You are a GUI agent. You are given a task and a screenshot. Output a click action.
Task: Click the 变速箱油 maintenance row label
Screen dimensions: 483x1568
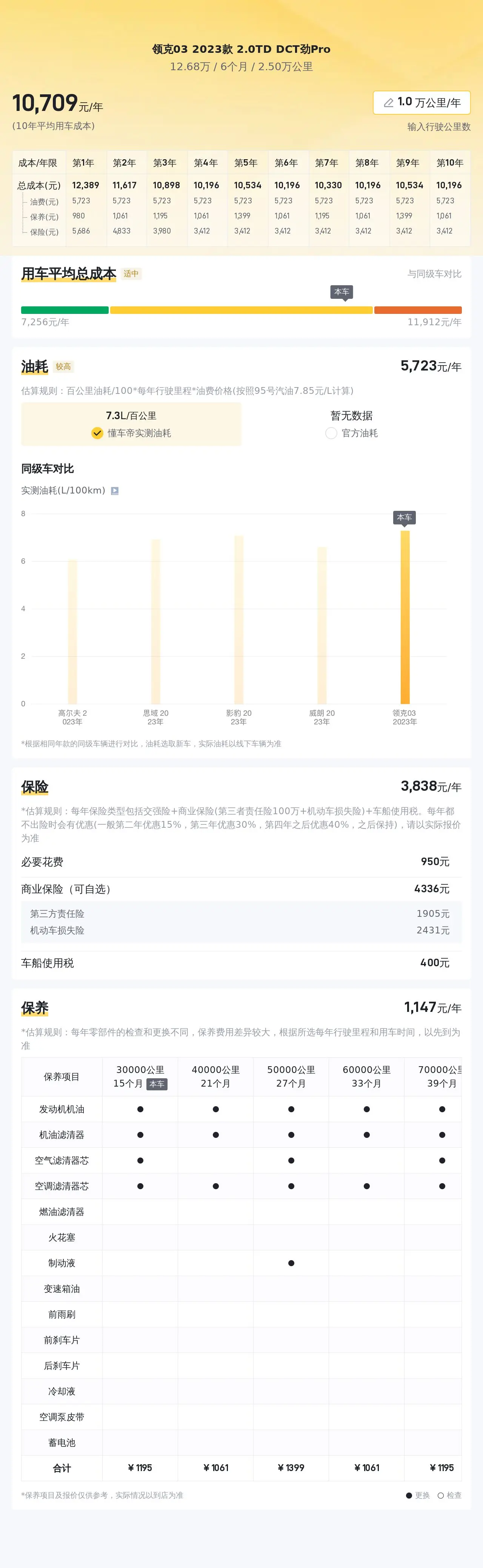tap(62, 1288)
